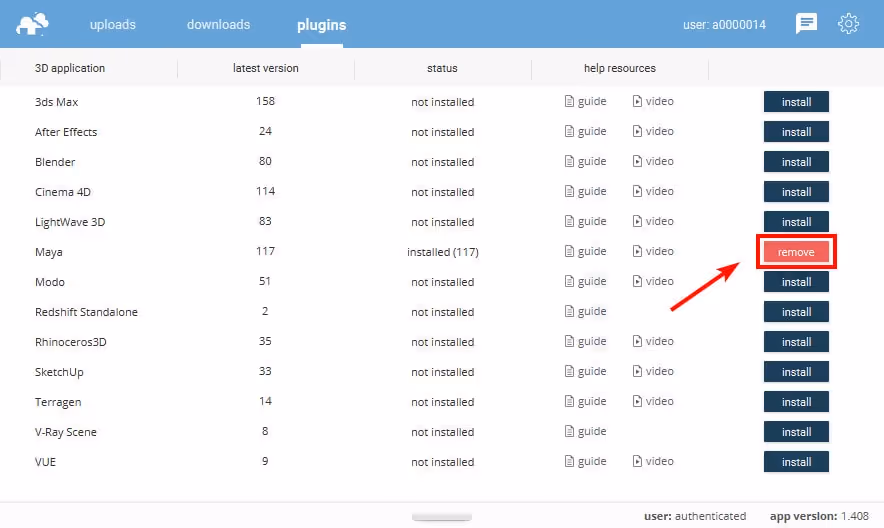Watch the Rhinoceros3D video
This screenshot has height=528, width=884.
(x=653, y=341)
